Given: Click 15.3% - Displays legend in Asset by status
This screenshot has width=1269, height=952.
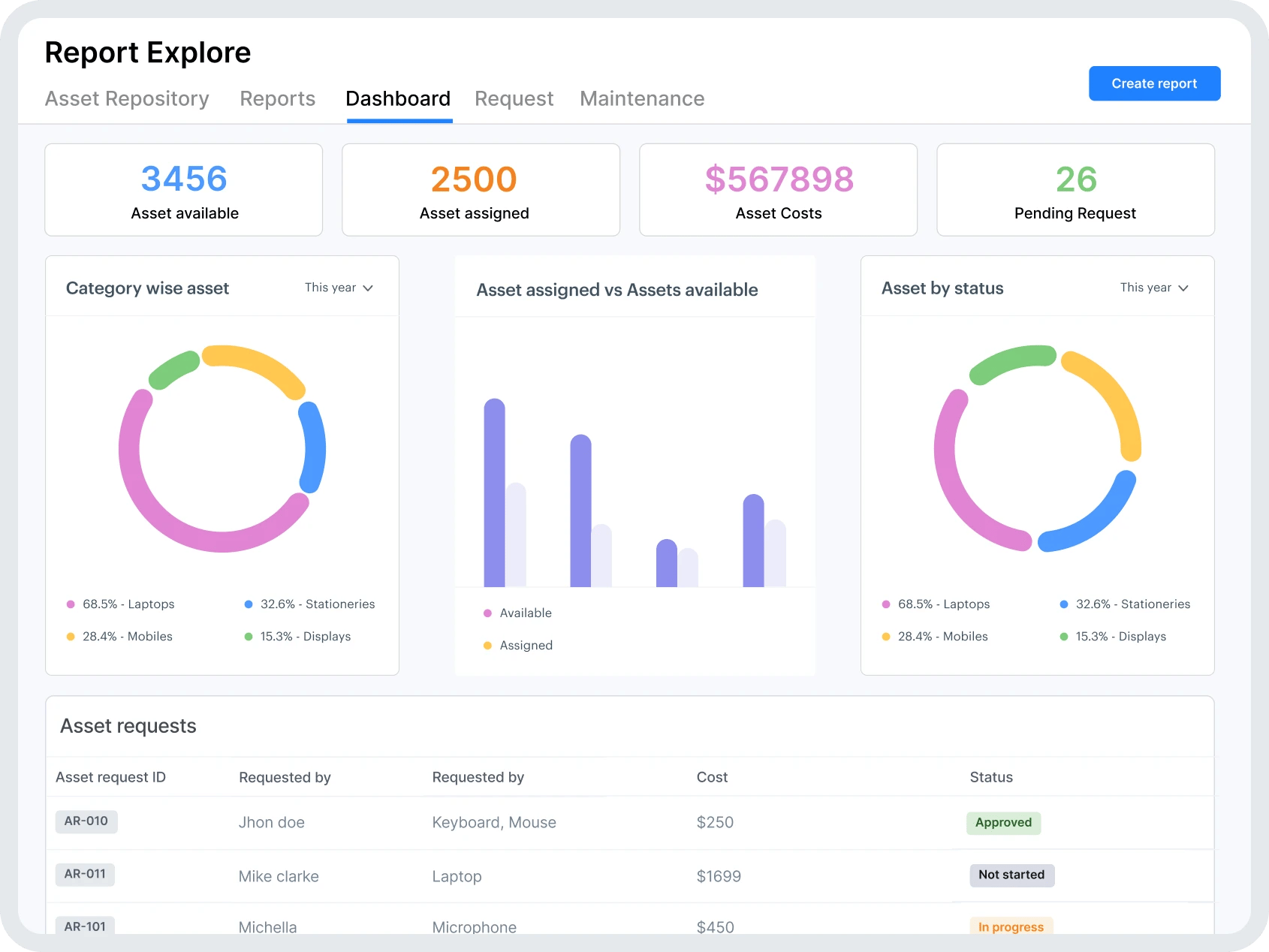Looking at the screenshot, I should tap(1113, 637).
